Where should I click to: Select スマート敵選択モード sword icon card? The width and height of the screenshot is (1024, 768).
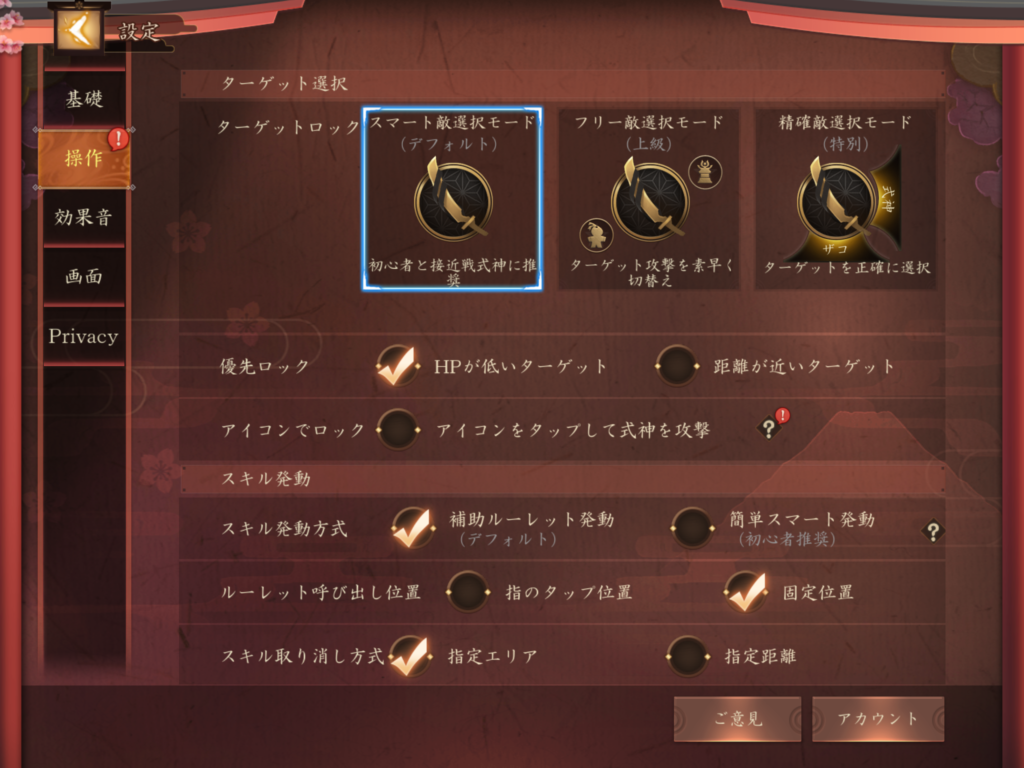[453, 199]
